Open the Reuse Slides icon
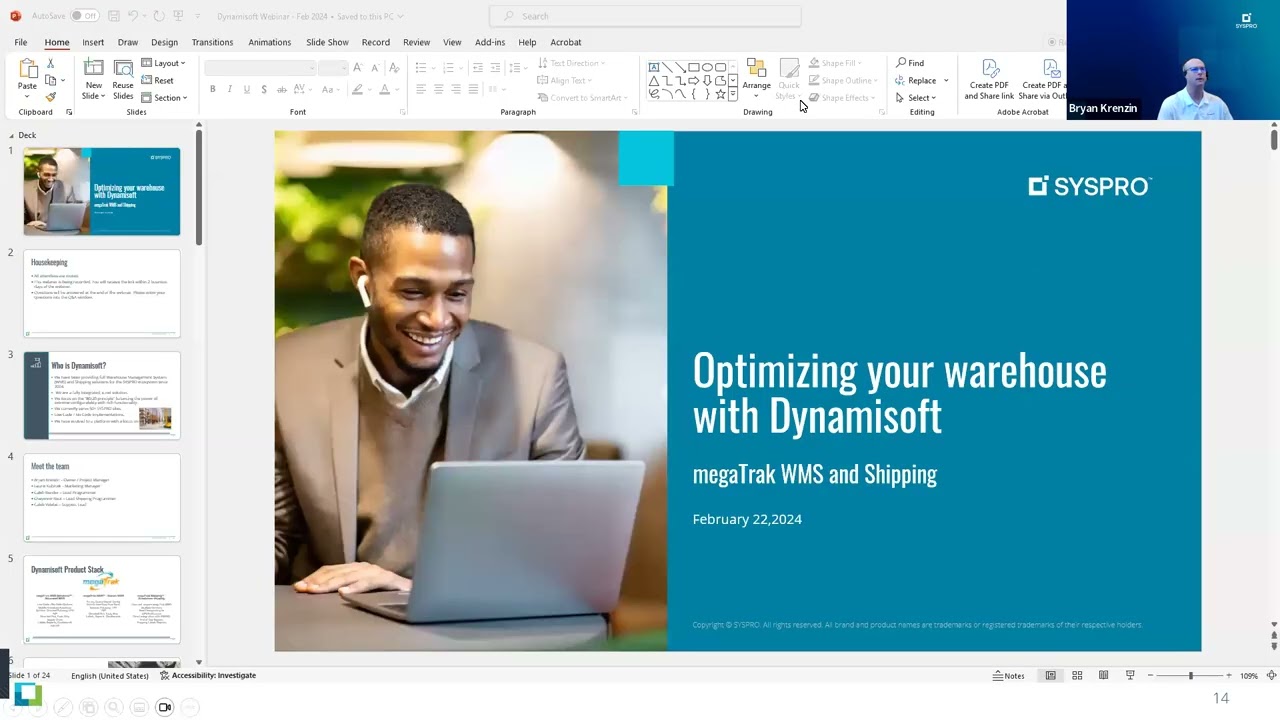The height and width of the screenshot is (720, 1280). [x=123, y=68]
